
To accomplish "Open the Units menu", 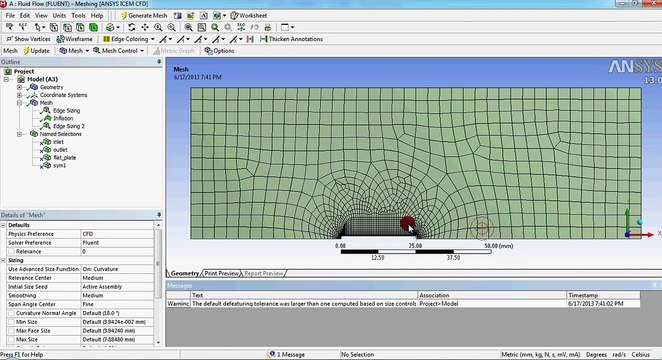I will 59,16.
